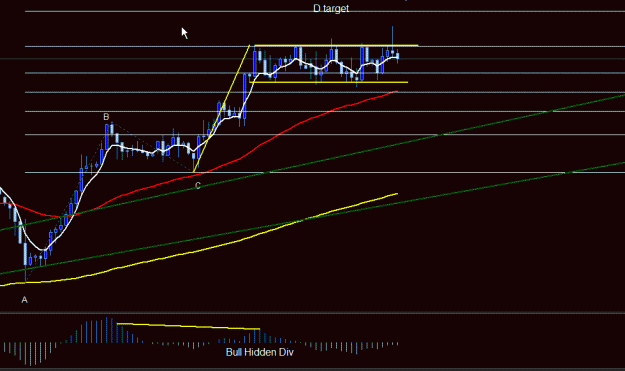Click the 'A' swing point label
Viewport: 625px width, 371px height.
click(24, 300)
